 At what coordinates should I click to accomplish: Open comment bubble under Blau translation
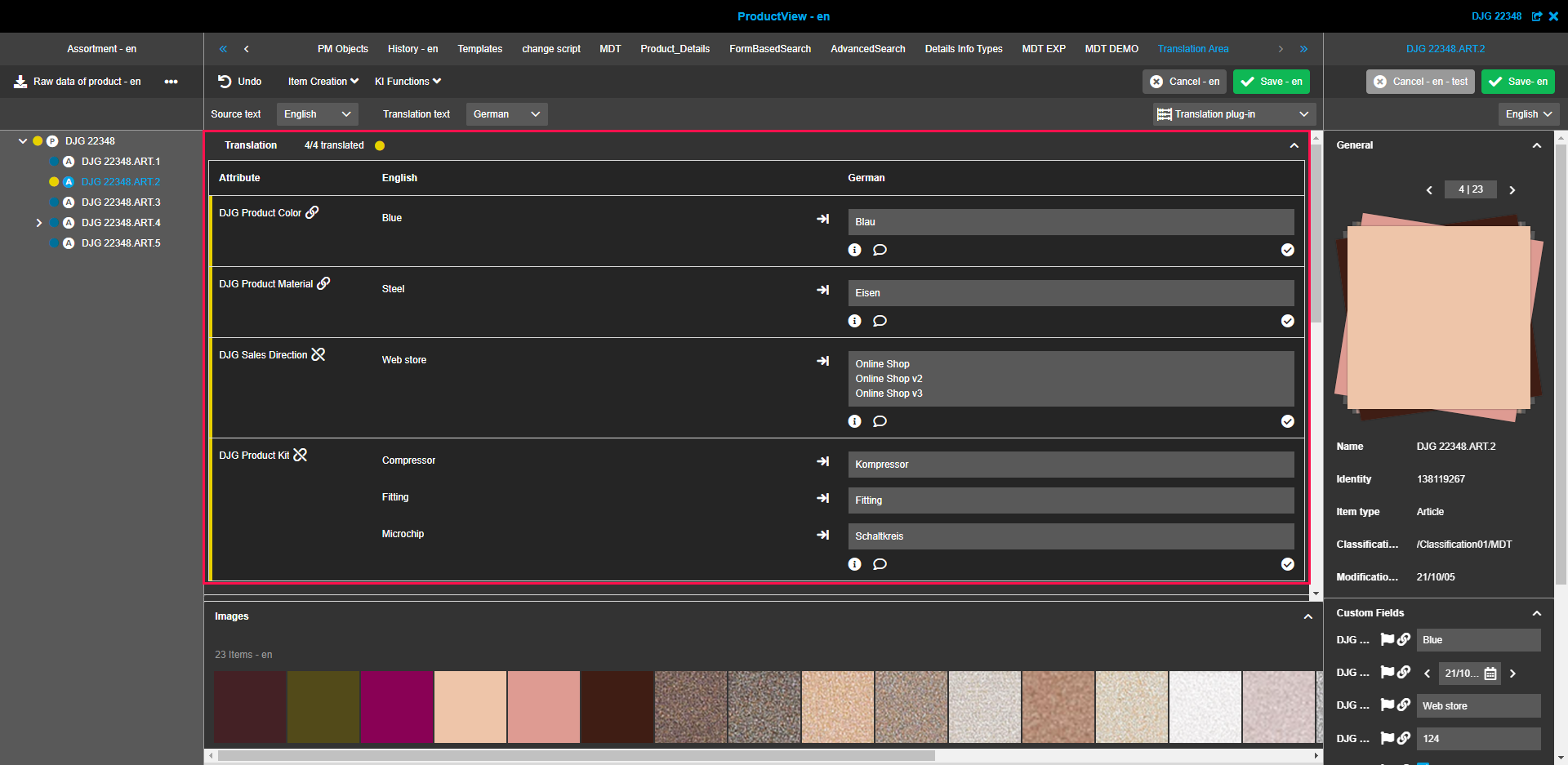(x=880, y=250)
